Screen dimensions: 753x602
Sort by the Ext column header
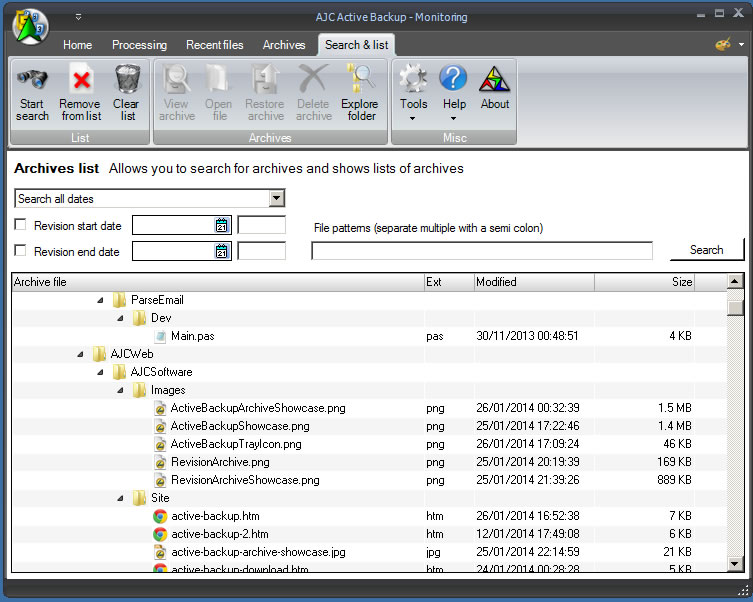(449, 282)
